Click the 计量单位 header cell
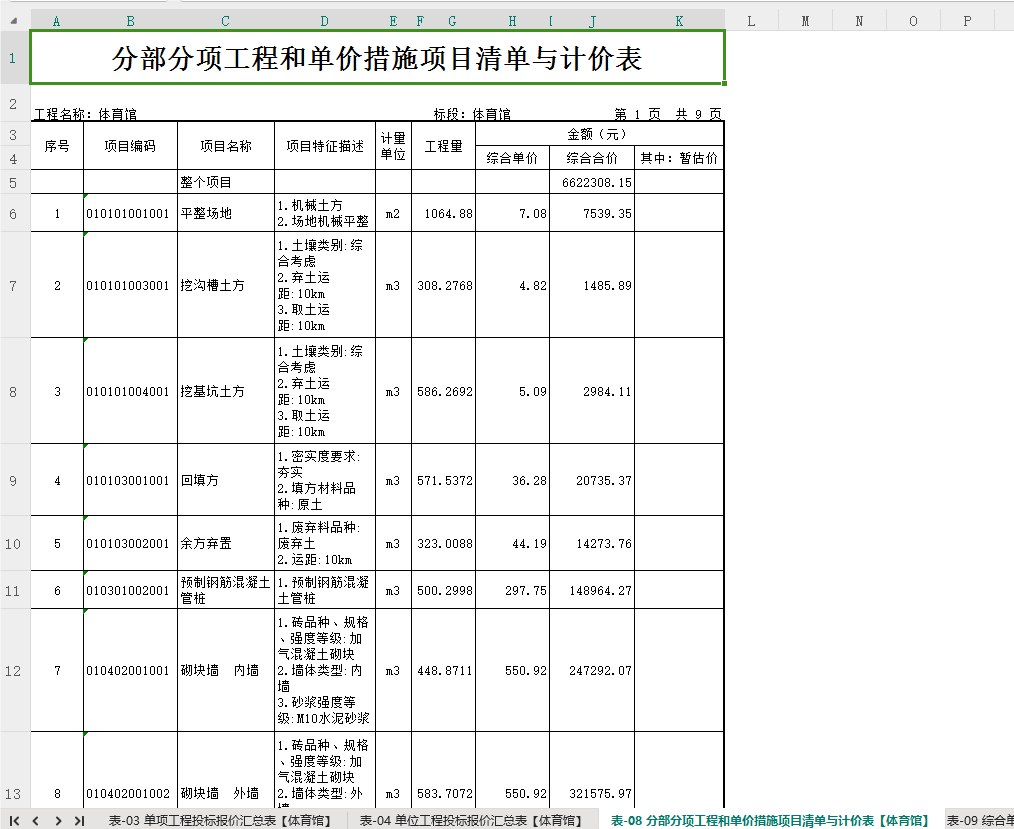 pyautogui.click(x=393, y=146)
